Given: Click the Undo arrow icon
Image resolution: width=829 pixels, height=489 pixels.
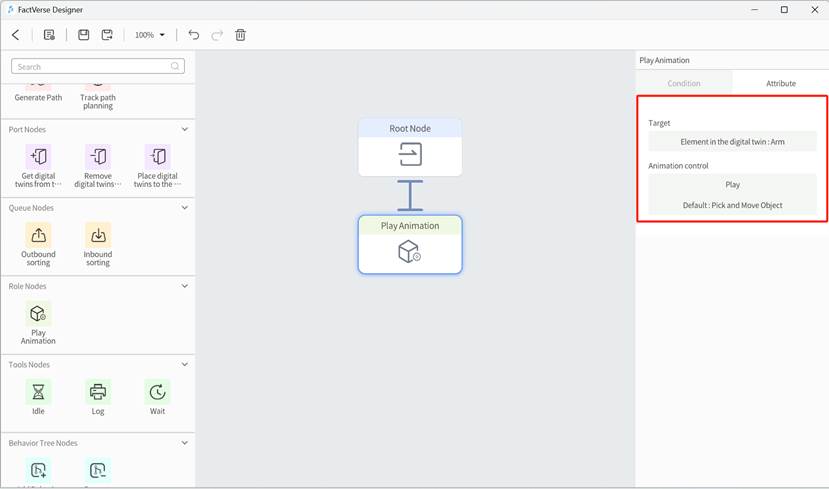Looking at the screenshot, I should [194, 35].
